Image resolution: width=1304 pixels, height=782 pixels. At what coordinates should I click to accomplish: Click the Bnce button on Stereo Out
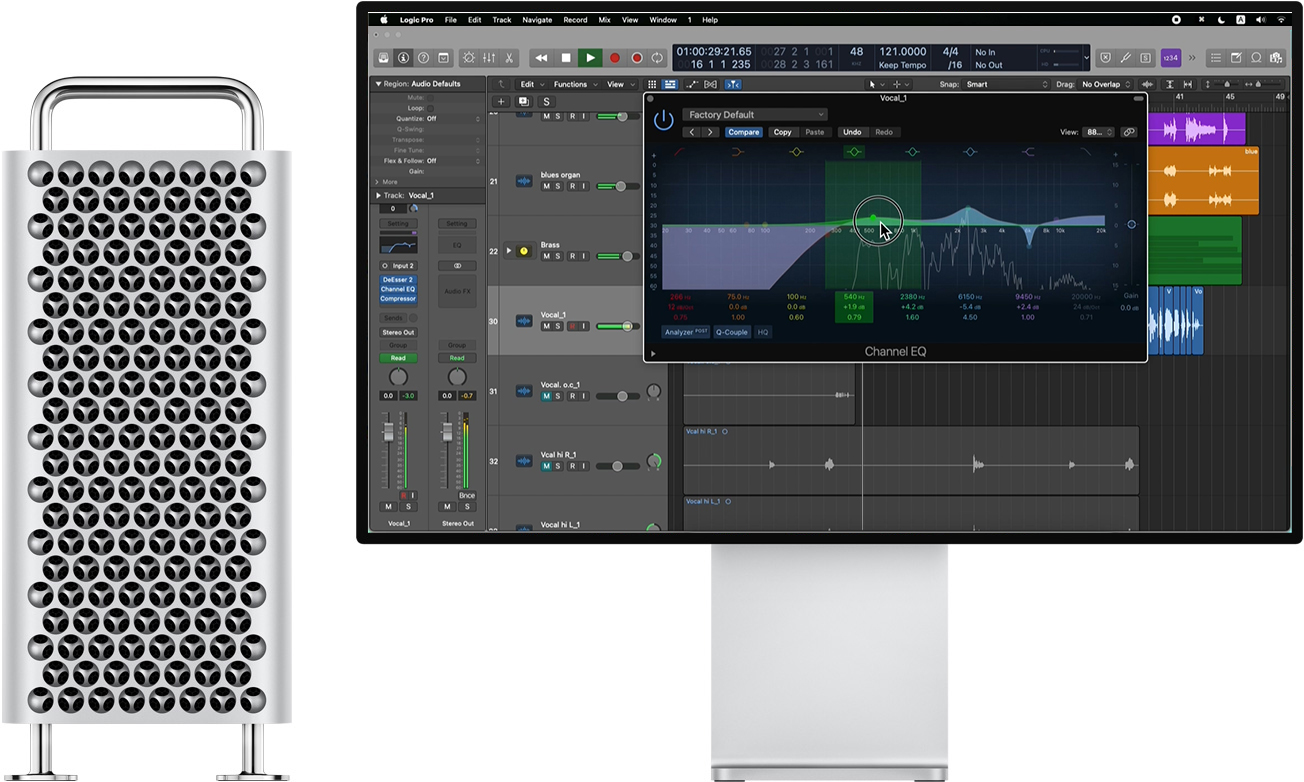467,496
